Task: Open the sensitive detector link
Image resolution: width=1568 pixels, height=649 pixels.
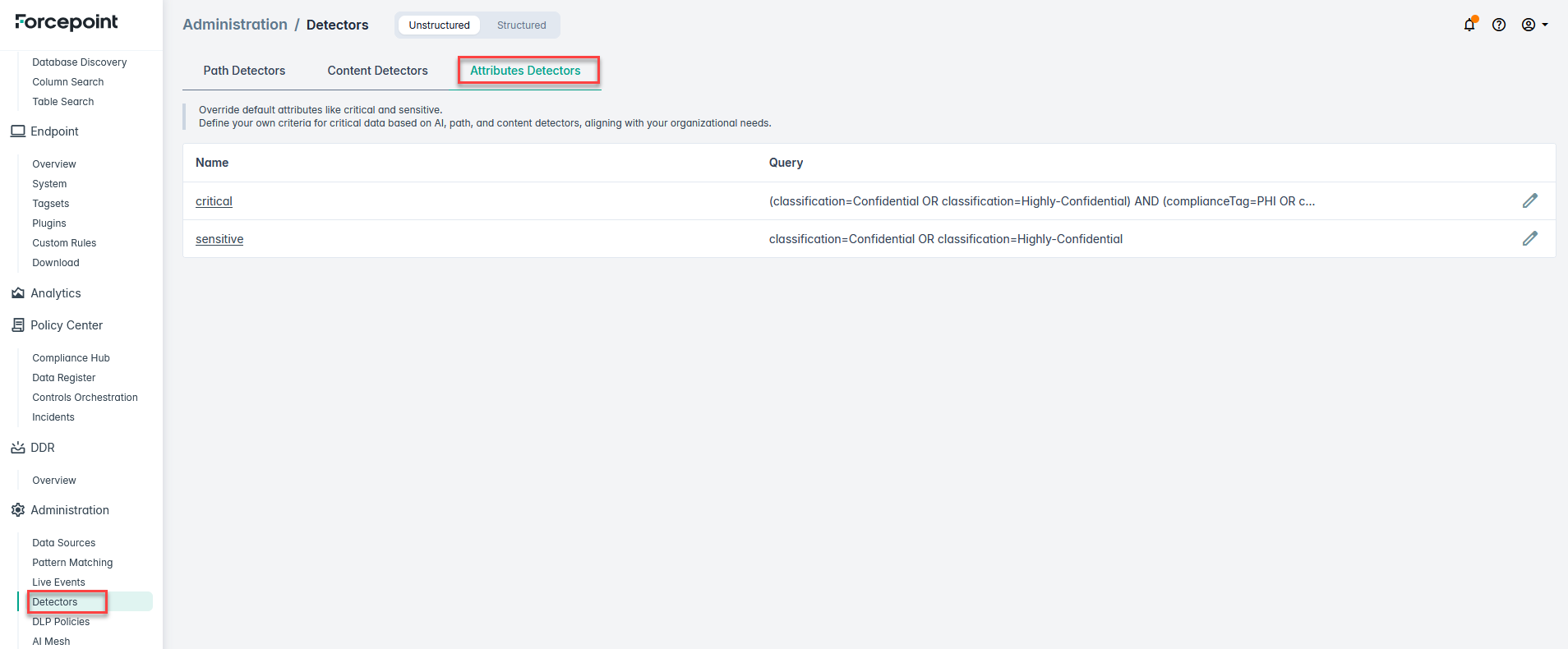Action: 219,239
